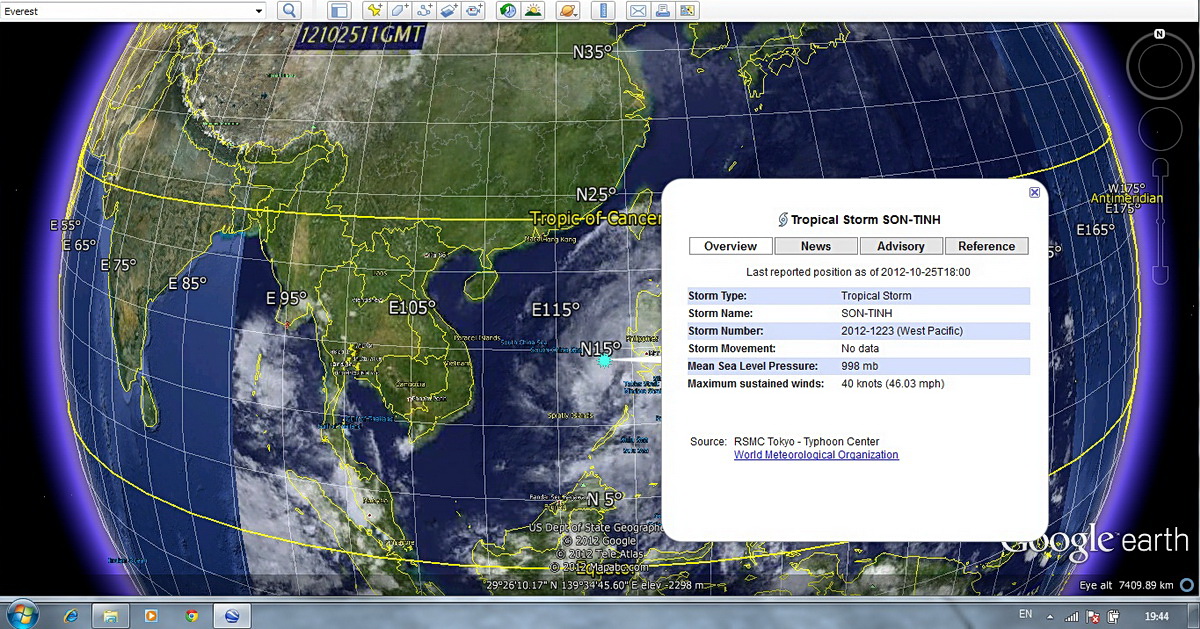Close the Tropical Storm SON-TINH balloon

pos(1035,192)
